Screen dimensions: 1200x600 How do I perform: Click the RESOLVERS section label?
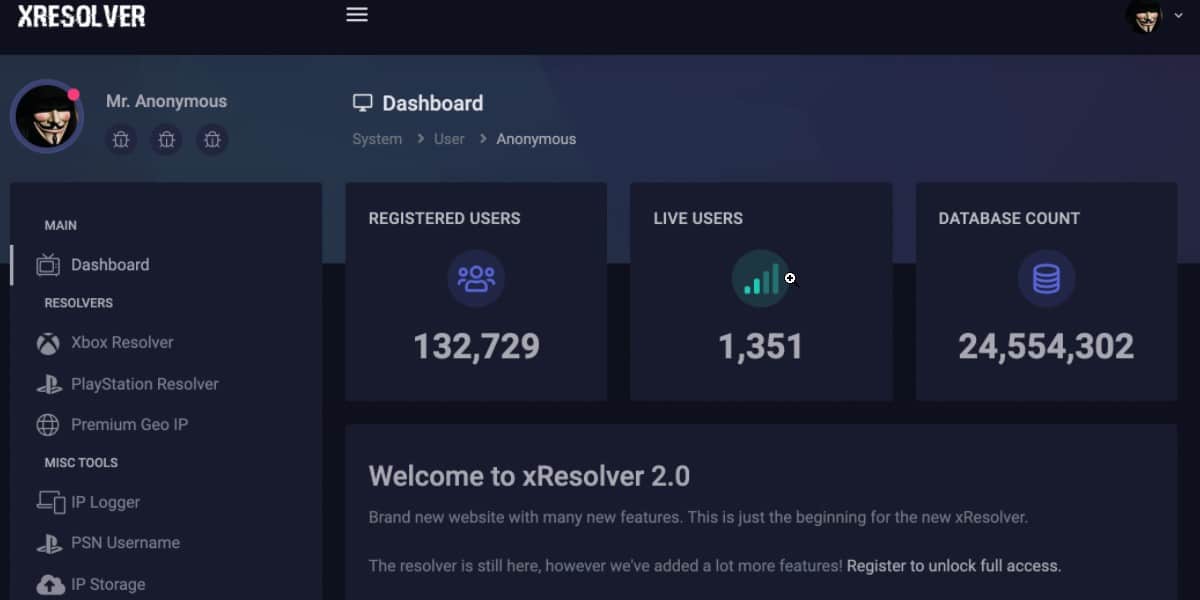click(78, 303)
